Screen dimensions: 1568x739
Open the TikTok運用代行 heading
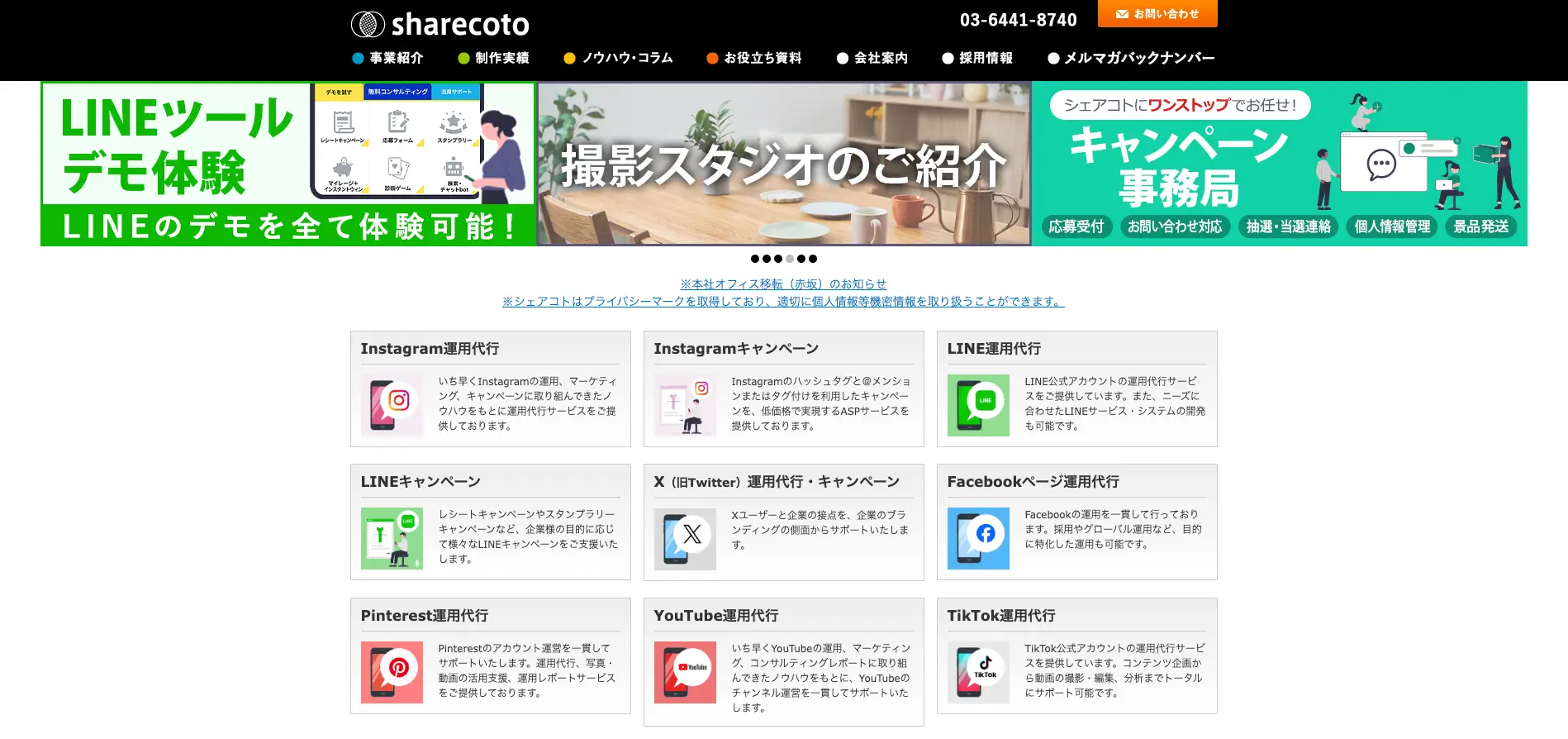tap(1000, 616)
